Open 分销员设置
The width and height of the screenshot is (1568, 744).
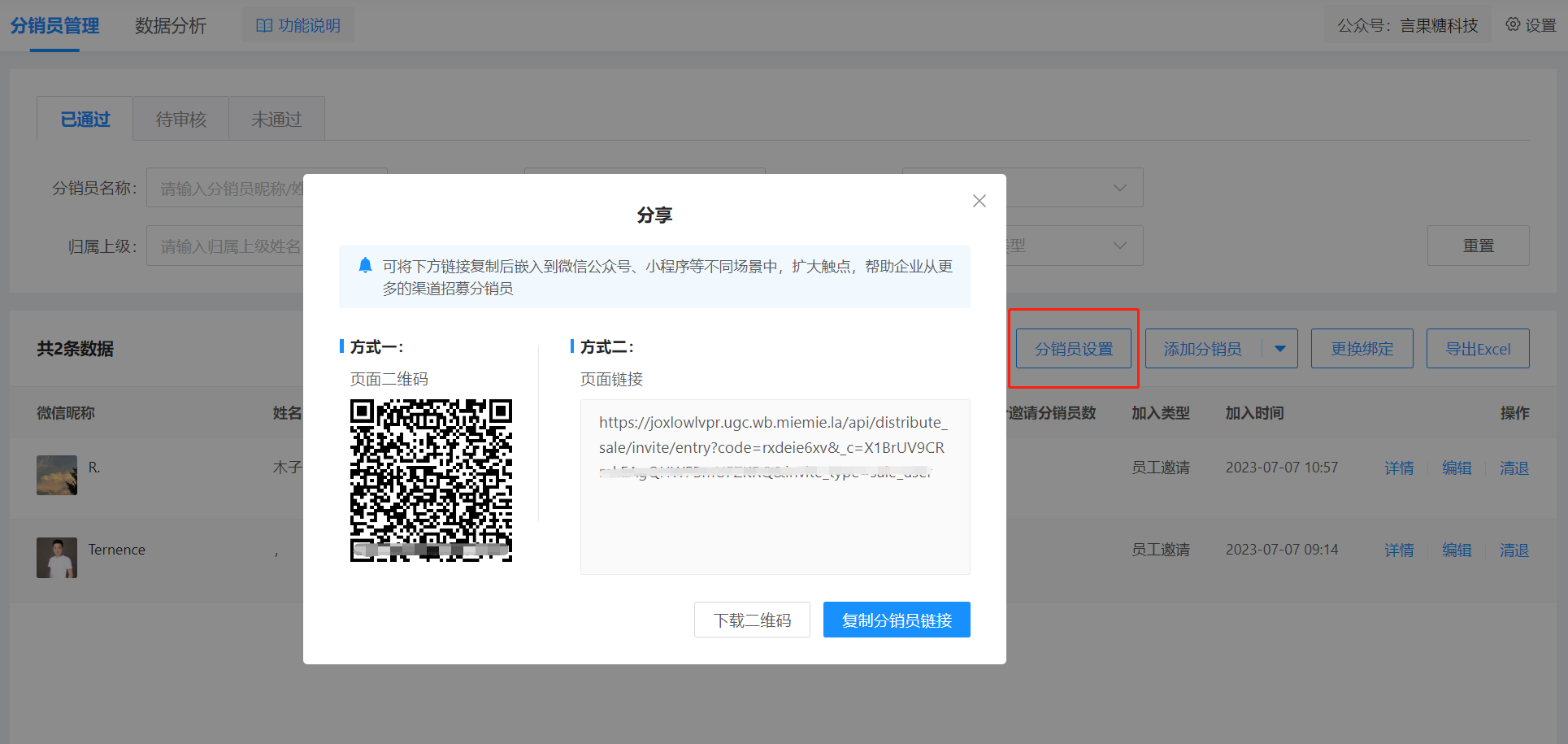point(1073,349)
